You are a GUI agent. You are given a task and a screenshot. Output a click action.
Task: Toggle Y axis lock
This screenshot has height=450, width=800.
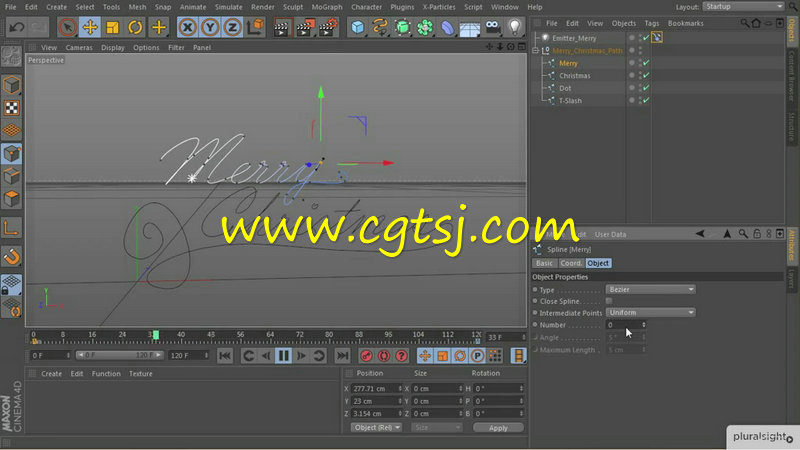coord(210,27)
